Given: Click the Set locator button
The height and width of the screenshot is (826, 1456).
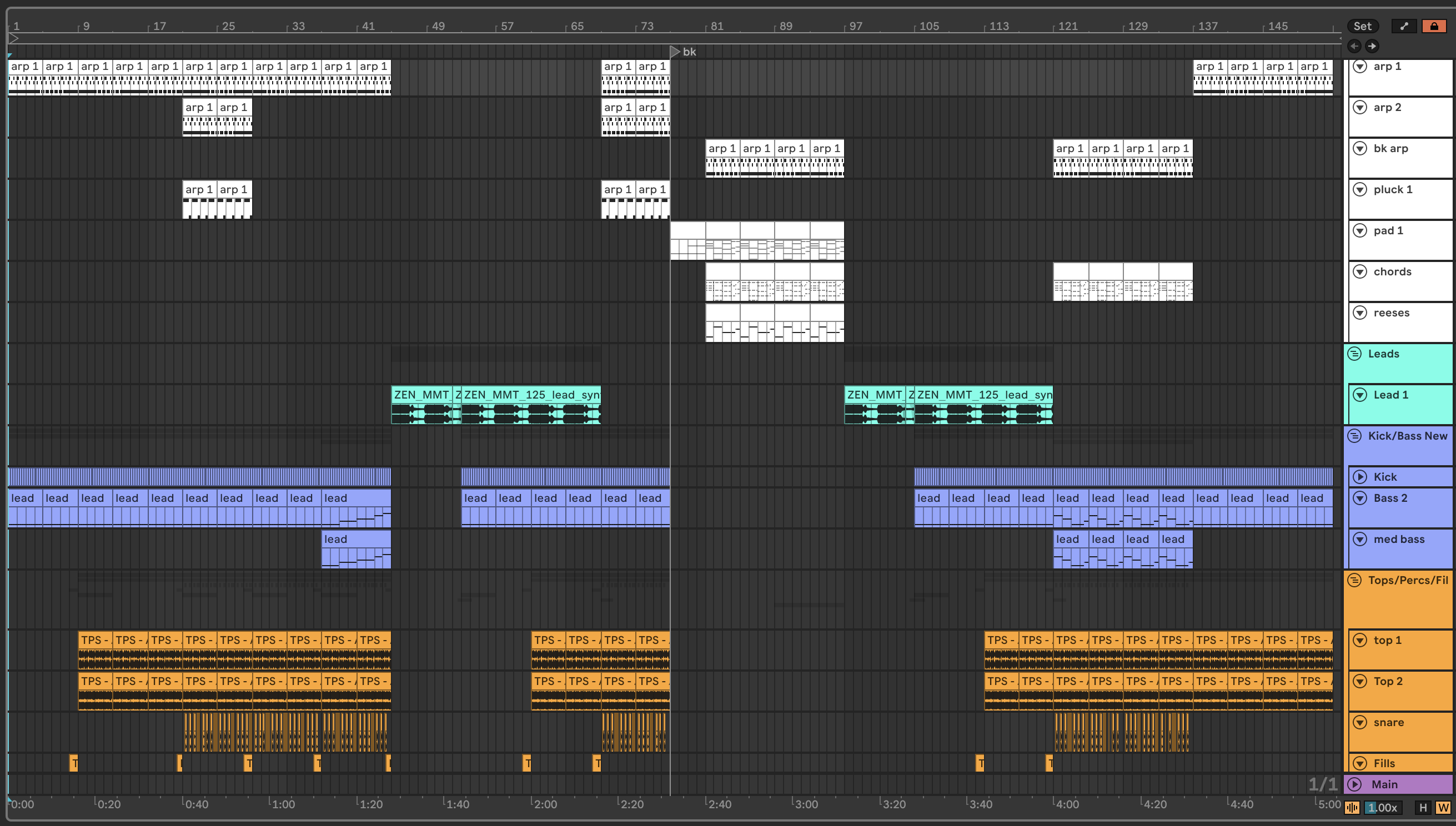Looking at the screenshot, I should 1362,26.
